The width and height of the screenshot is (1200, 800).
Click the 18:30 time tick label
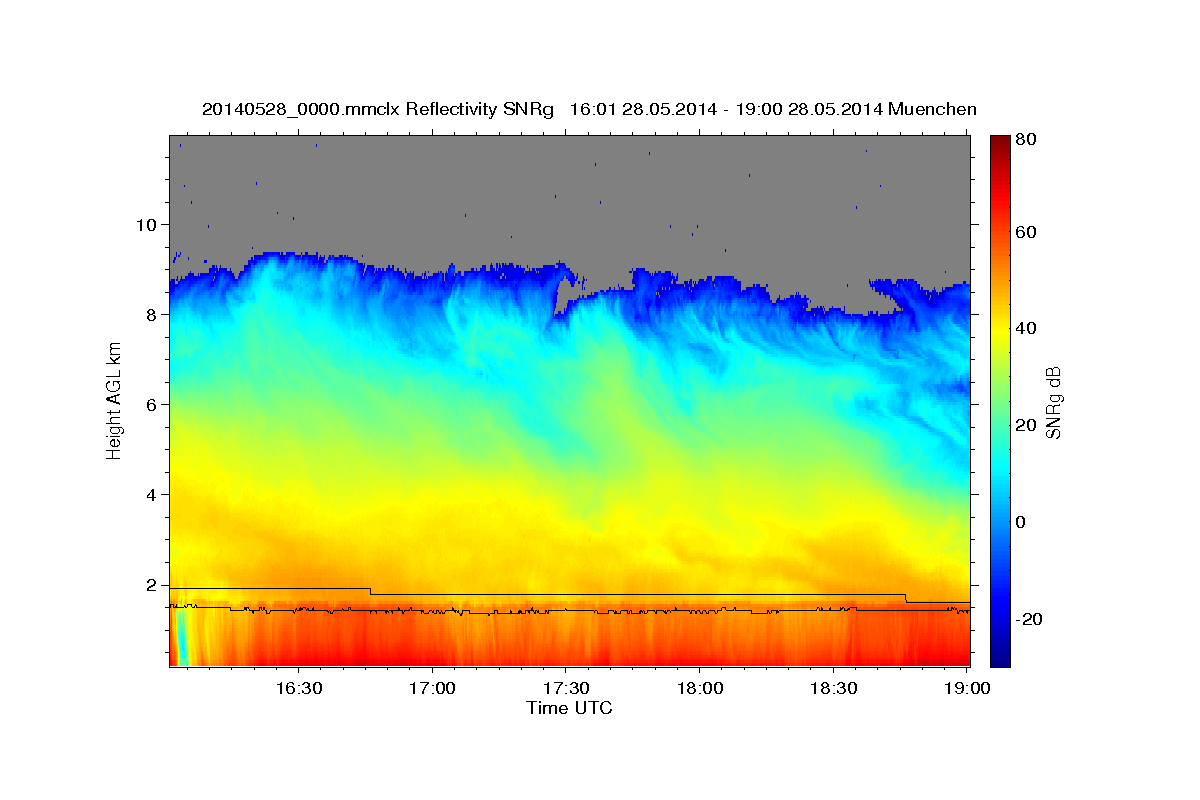(x=834, y=688)
